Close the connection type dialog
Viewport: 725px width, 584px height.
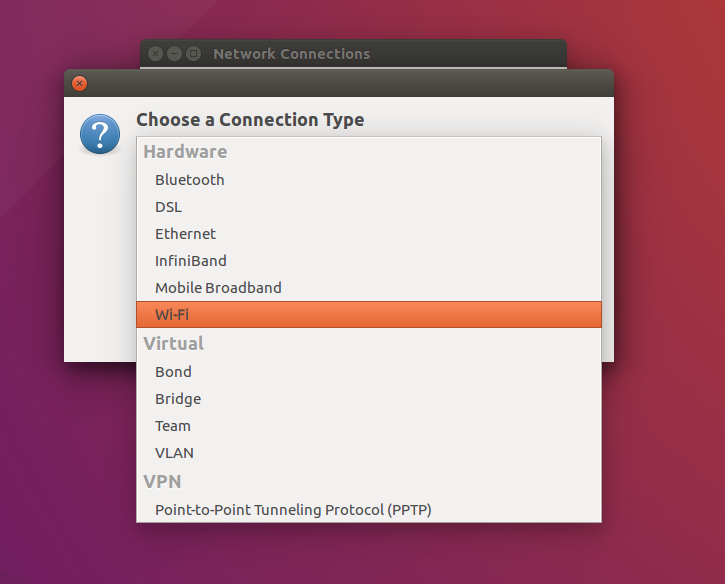click(80, 83)
